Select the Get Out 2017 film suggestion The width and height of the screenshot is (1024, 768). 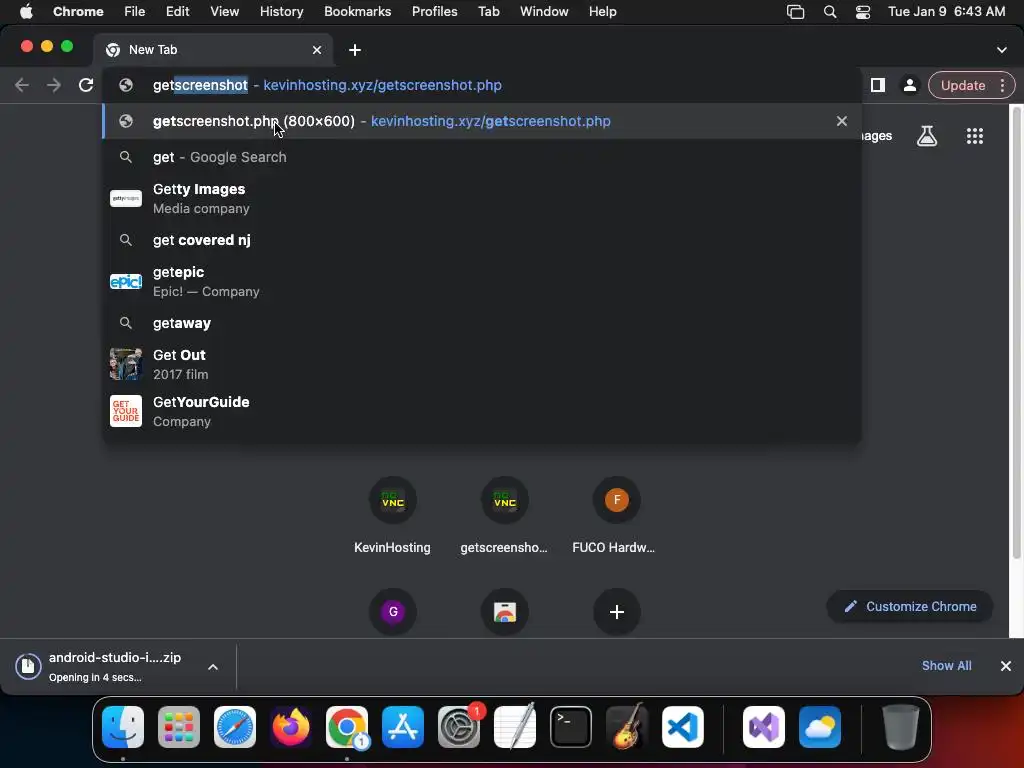coord(482,364)
